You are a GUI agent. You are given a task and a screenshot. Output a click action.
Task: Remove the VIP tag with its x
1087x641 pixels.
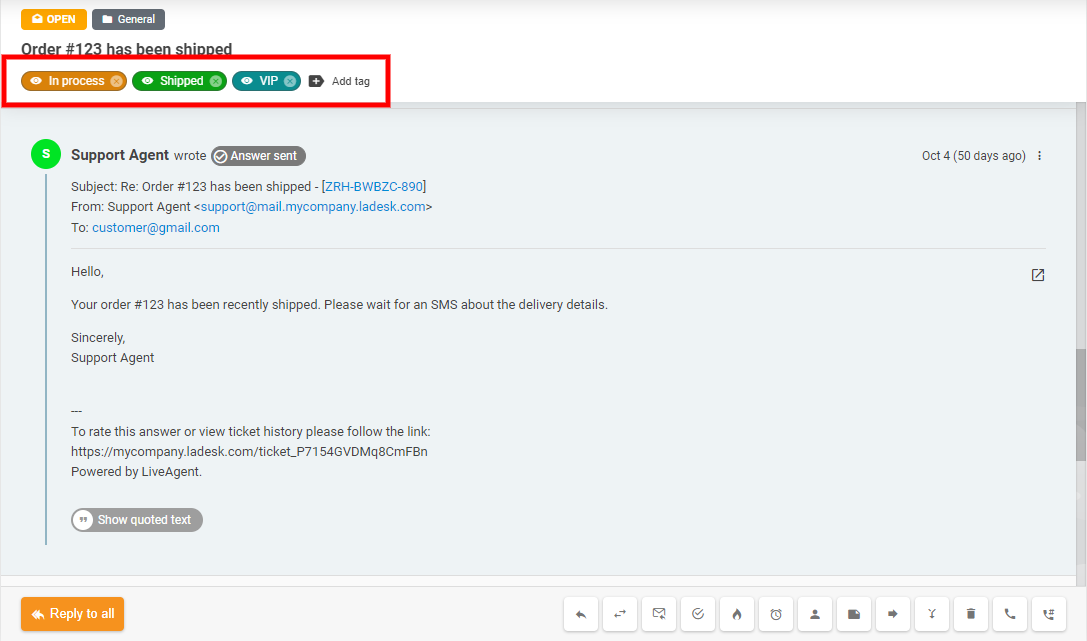click(x=290, y=81)
